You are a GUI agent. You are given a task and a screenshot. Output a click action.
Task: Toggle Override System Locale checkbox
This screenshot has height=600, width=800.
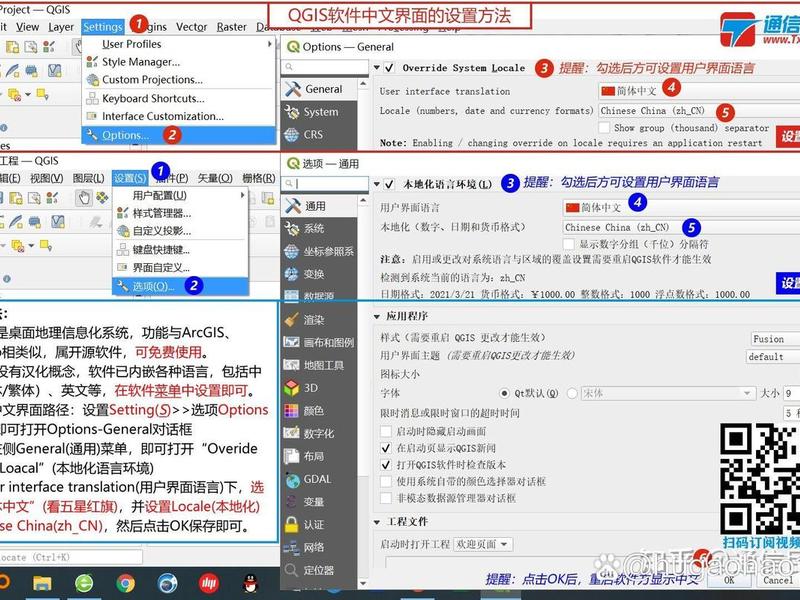pyautogui.click(x=389, y=68)
